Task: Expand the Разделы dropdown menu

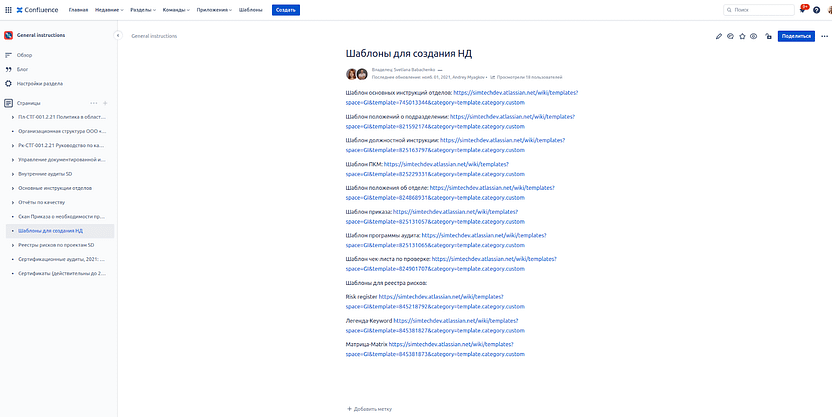Action: (x=145, y=9)
